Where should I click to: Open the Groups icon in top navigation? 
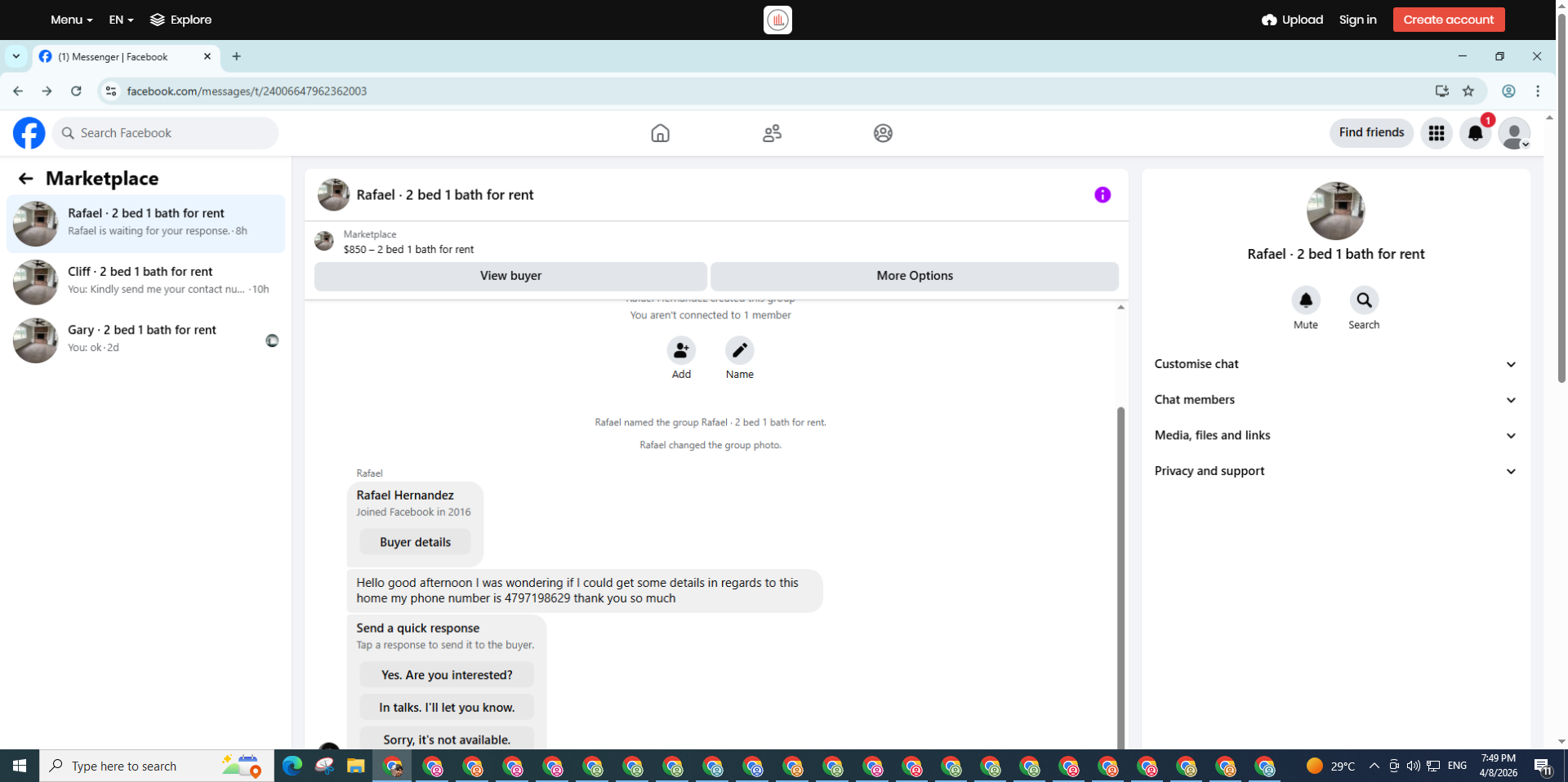[883, 133]
